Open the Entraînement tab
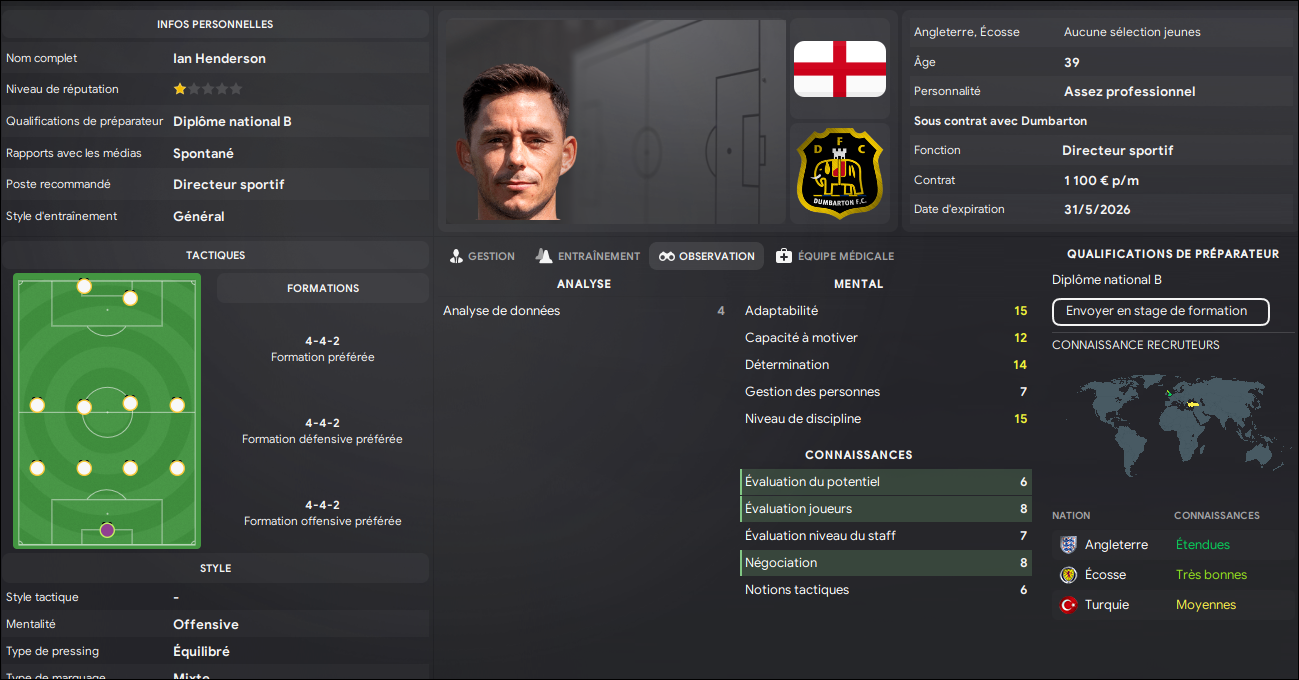Image resolution: width=1299 pixels, height=680 pixels. click(587, 256)
